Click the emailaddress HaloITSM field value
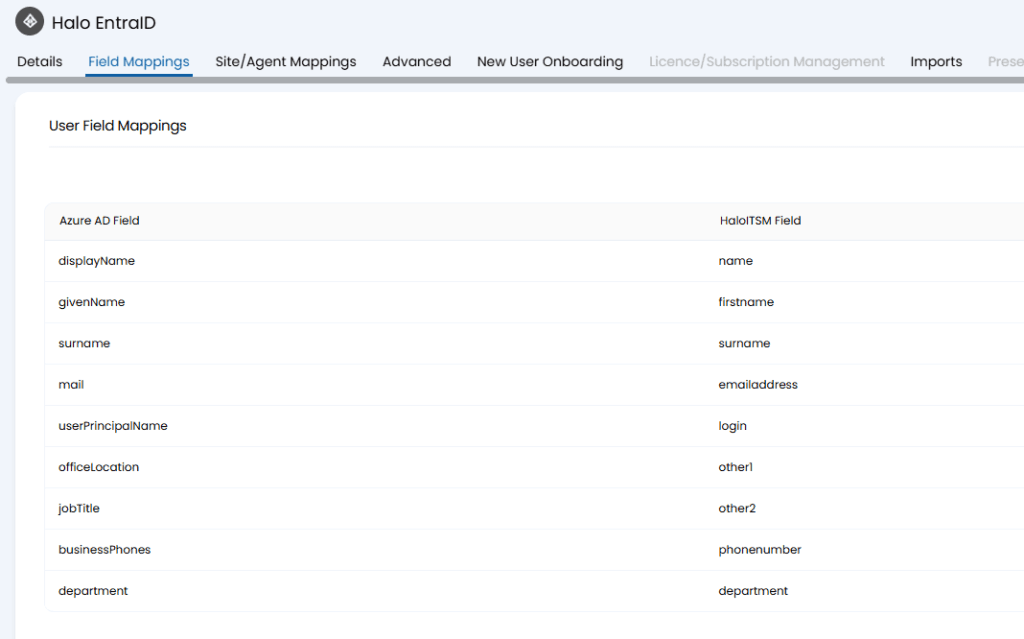This screenshot has width=1024, height=639. 758,385
